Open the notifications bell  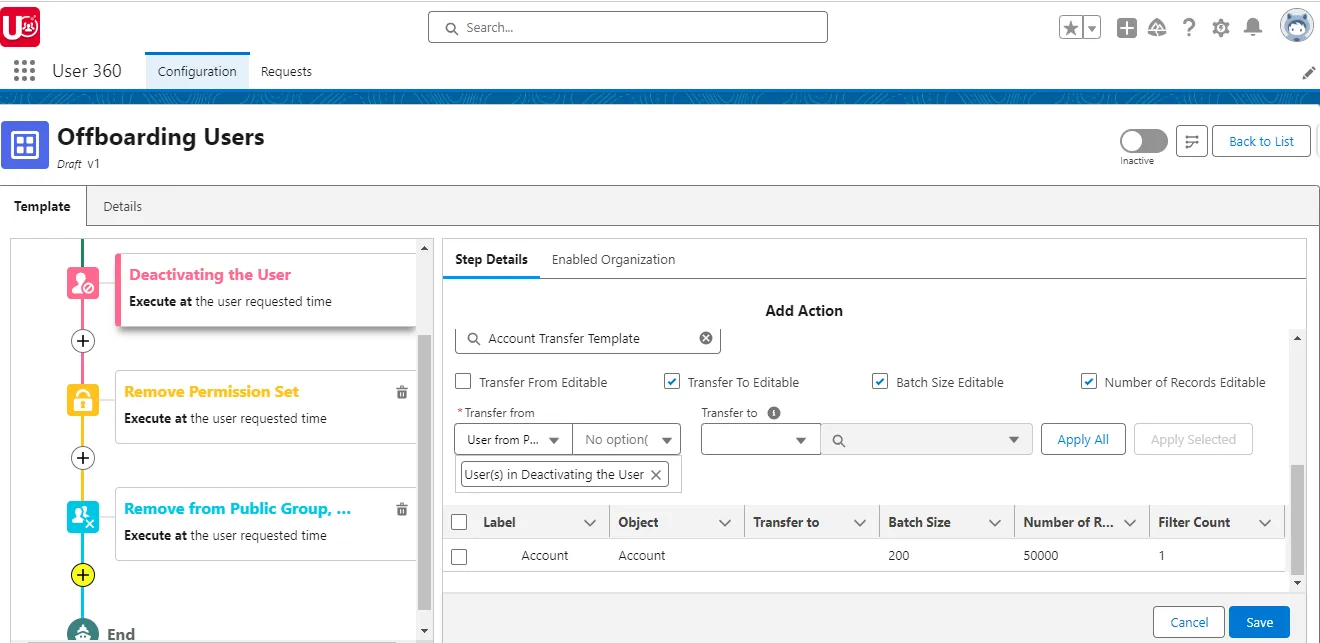[x=1253, y=26]
